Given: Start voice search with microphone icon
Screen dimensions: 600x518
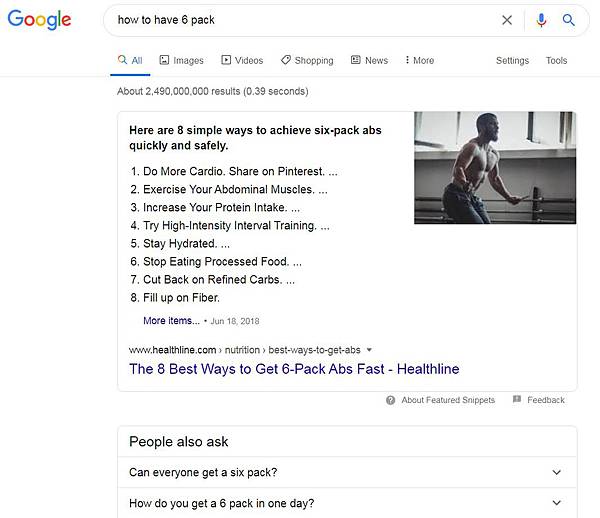Looking at the screenshot, I should click(x=541, y=20).
